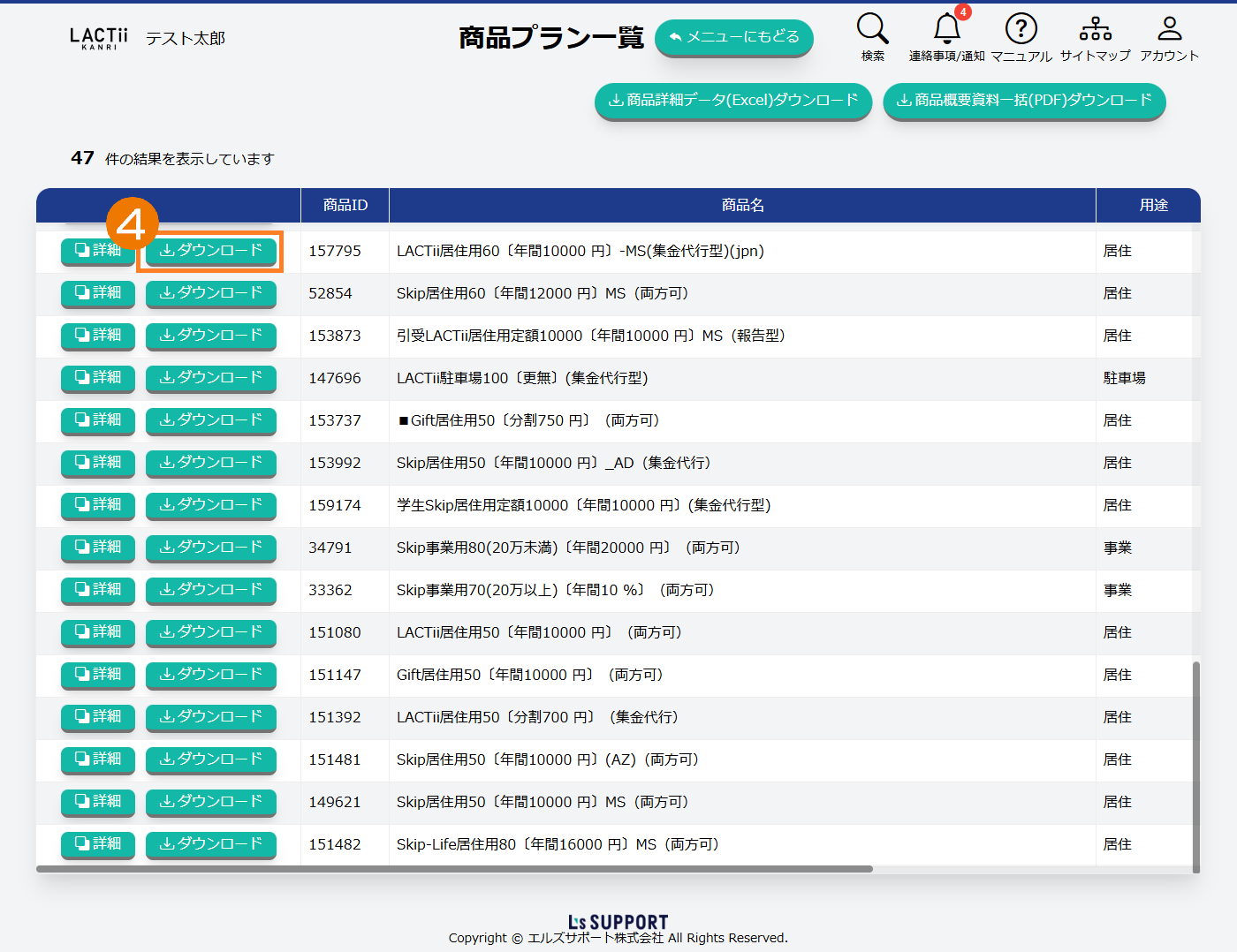
Task: Open details for product ID 52854
Action: pos(98,293)
